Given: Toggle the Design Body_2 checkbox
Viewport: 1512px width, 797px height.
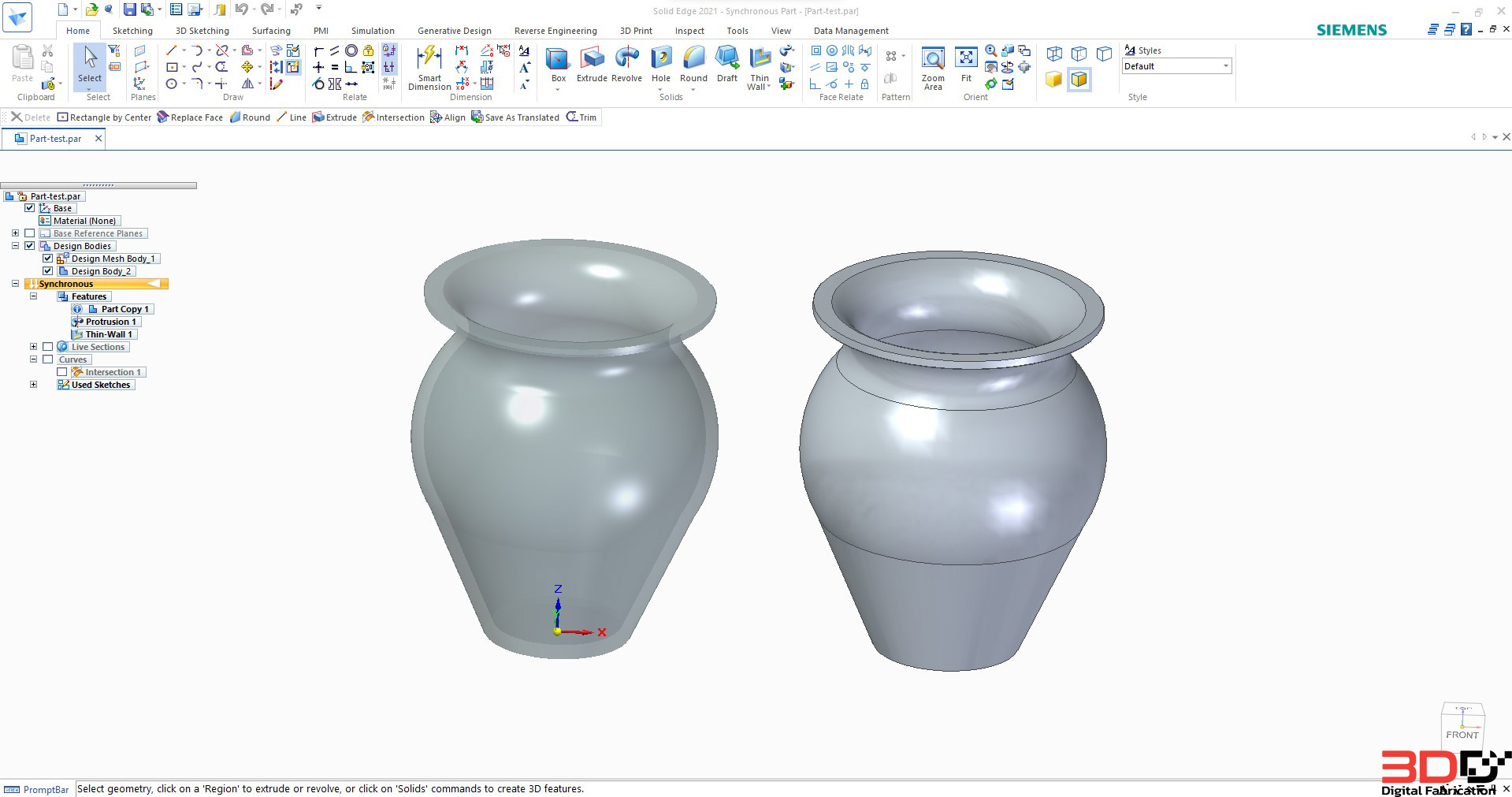Looking at the screenshot, I should tap(48, 271).
